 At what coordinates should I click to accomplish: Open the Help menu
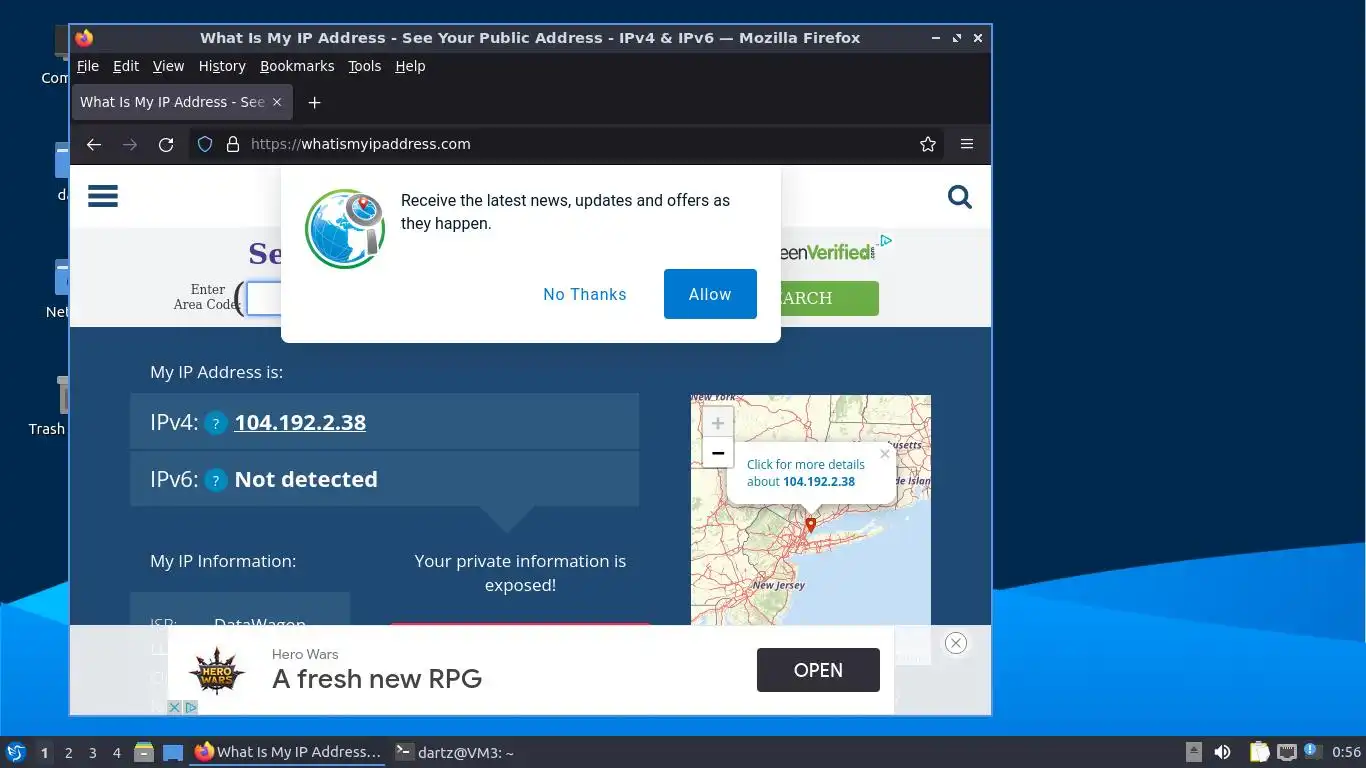410,66
